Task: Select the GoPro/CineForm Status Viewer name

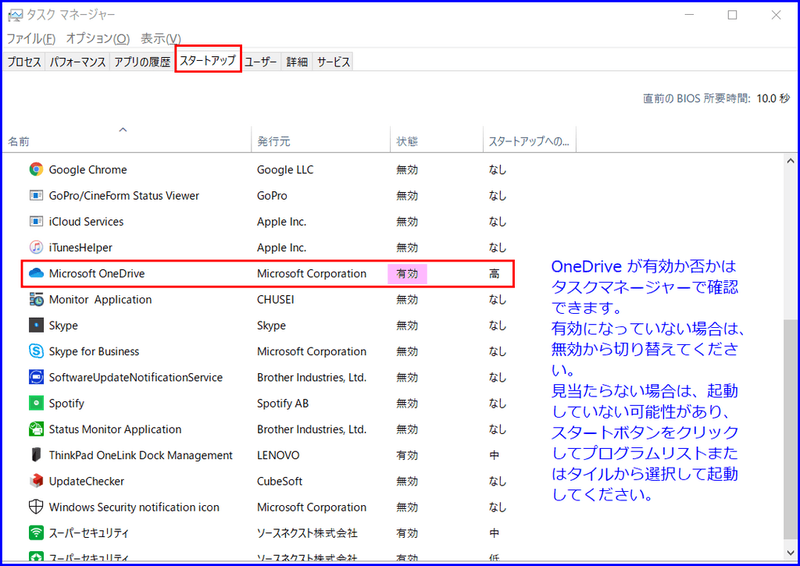Action: pyautogui.click(x=124, y=195)
